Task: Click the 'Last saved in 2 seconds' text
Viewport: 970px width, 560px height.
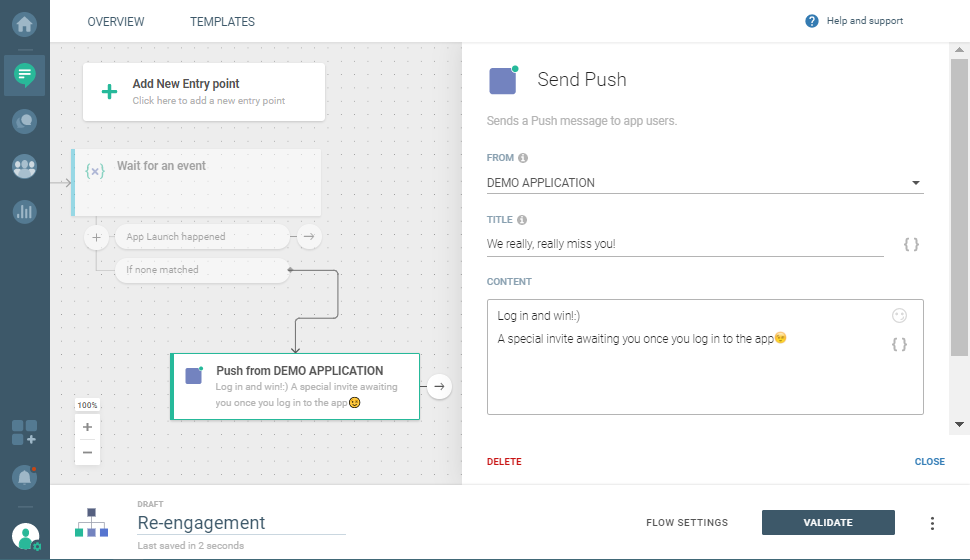Action: coord(191,546)
